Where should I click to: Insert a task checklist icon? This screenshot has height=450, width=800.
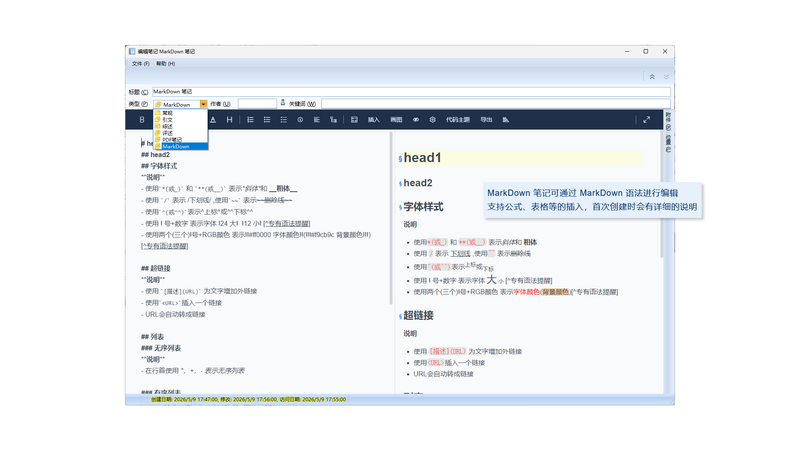284,120
